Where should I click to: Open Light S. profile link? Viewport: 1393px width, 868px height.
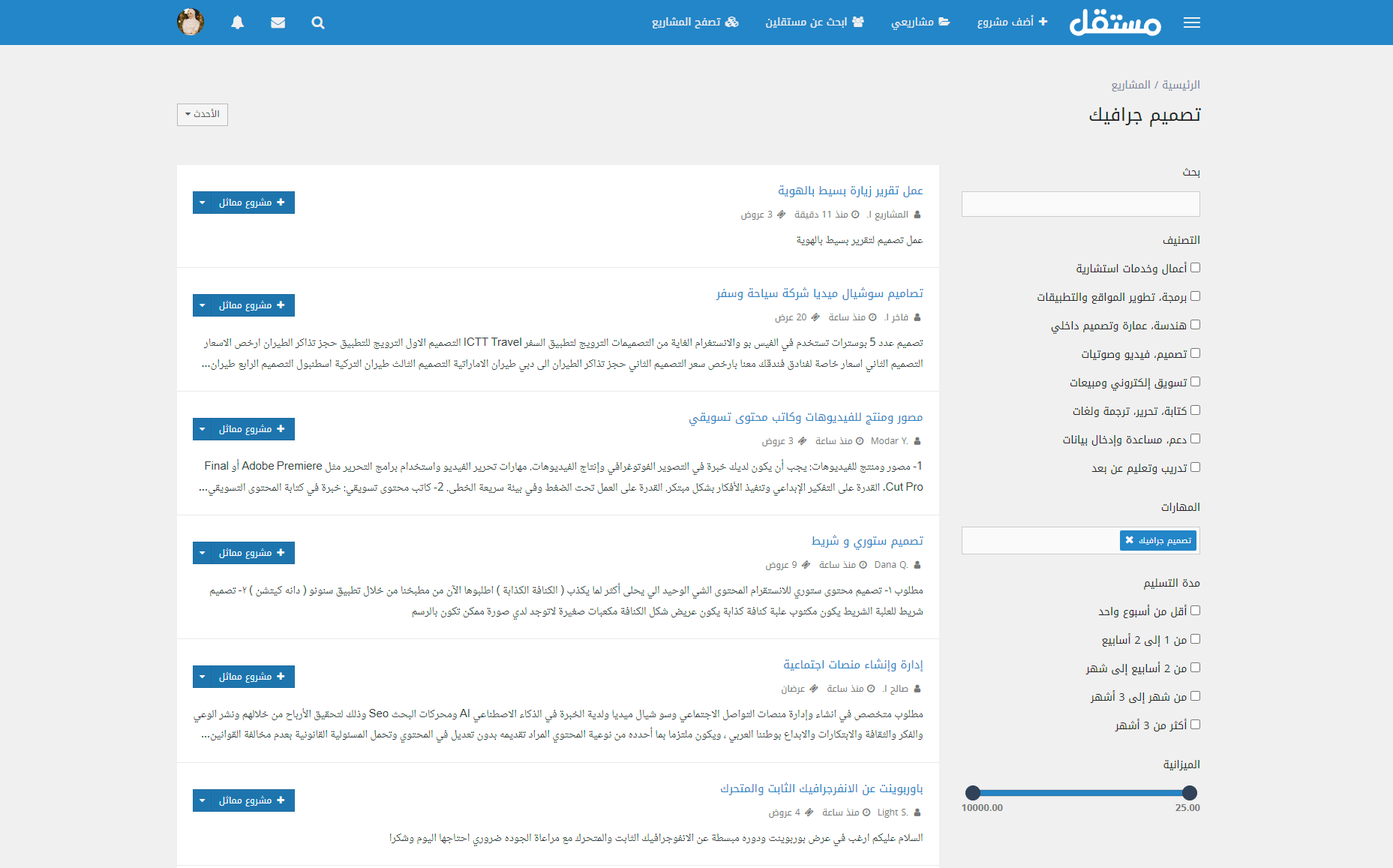click(893, 812)
